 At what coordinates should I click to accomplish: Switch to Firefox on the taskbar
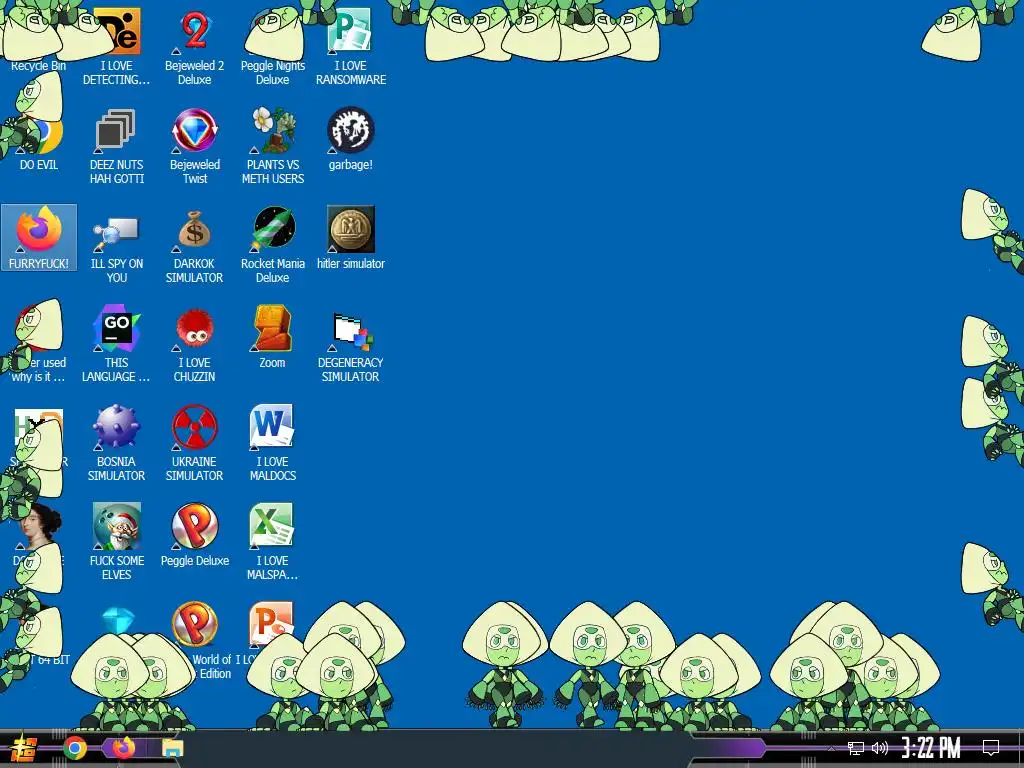[x=123, y=748]
